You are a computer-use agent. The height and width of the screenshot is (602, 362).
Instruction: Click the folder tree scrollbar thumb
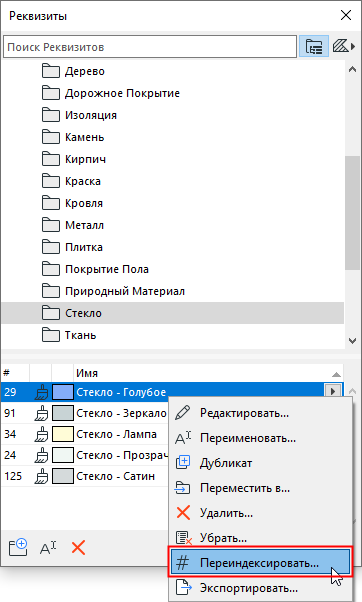pyautogui.click(x=352, y=213)
